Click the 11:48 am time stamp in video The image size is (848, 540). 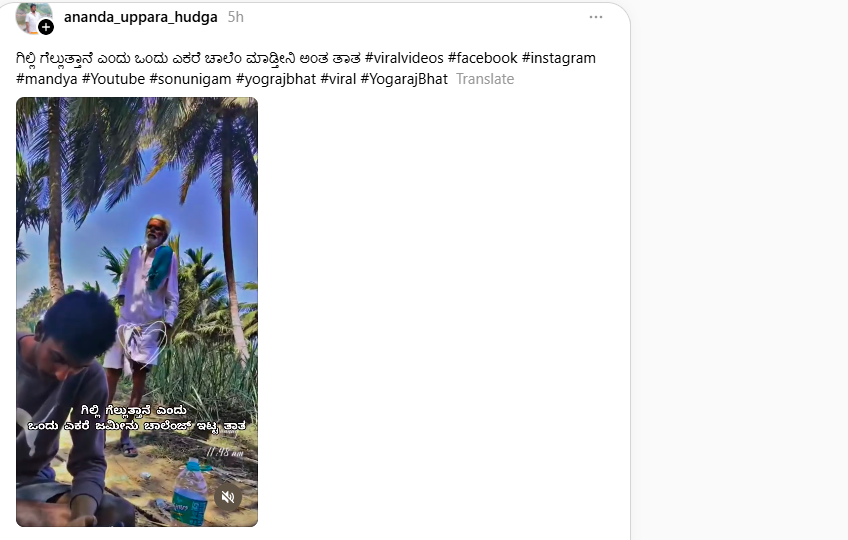coord(225,452)
